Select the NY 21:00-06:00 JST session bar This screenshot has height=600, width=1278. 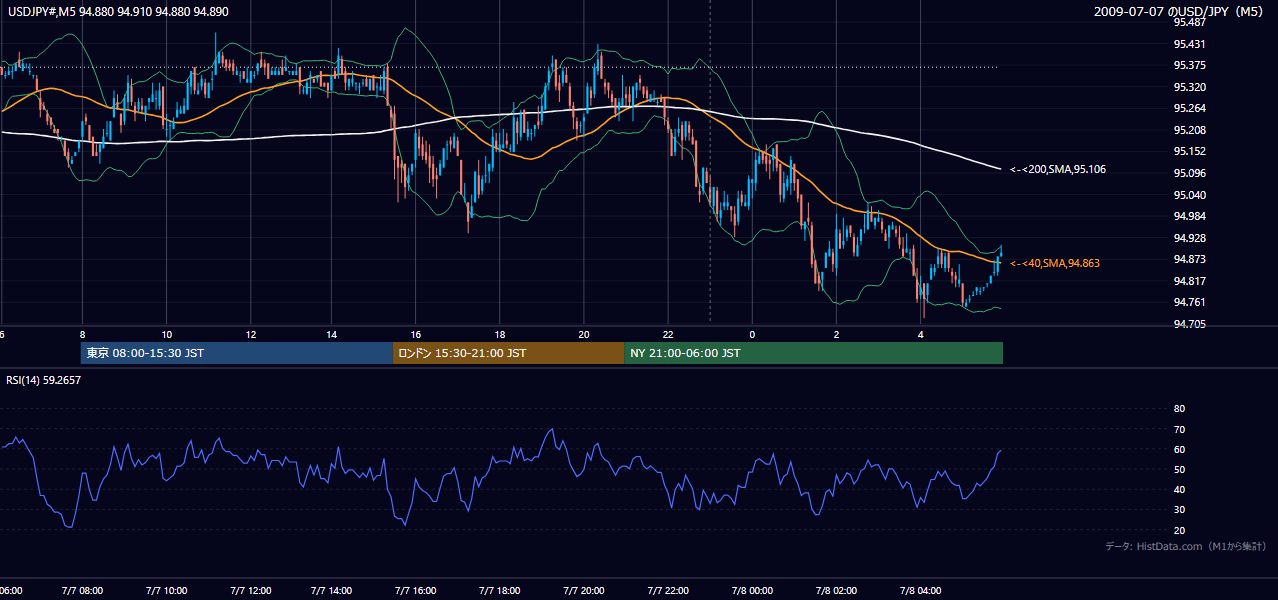814,353
